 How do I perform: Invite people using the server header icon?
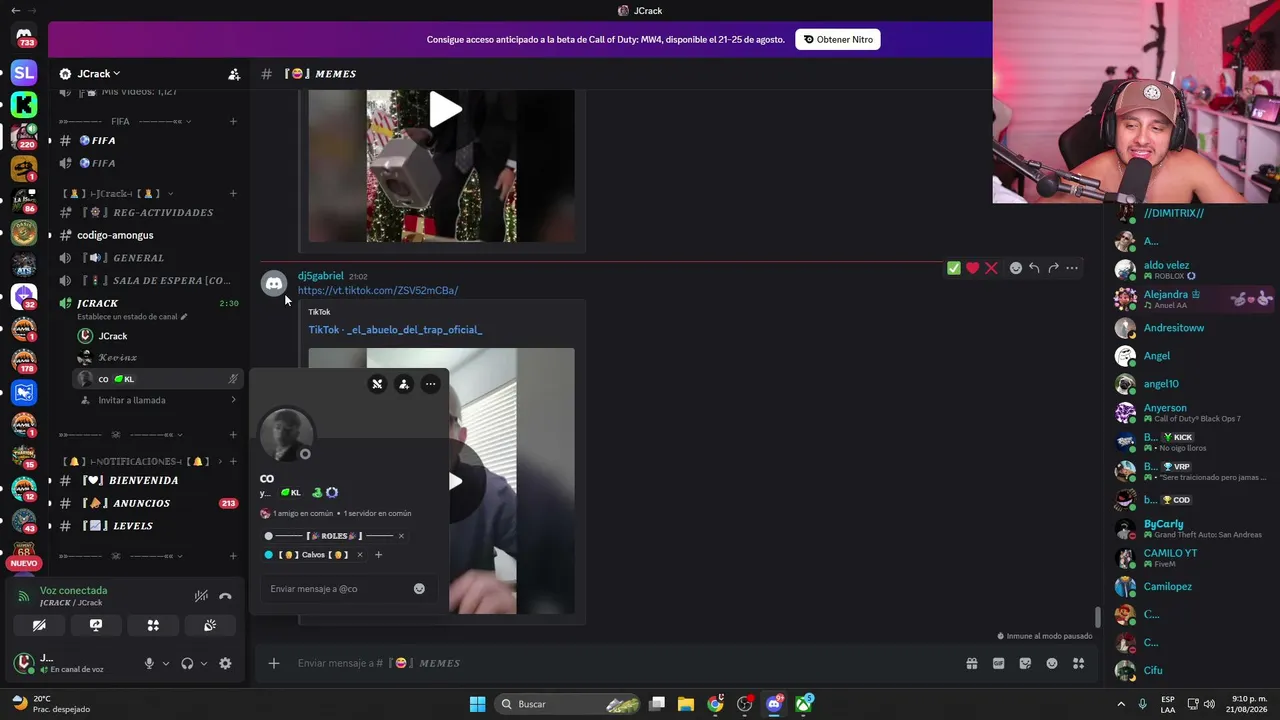point(234,74)
